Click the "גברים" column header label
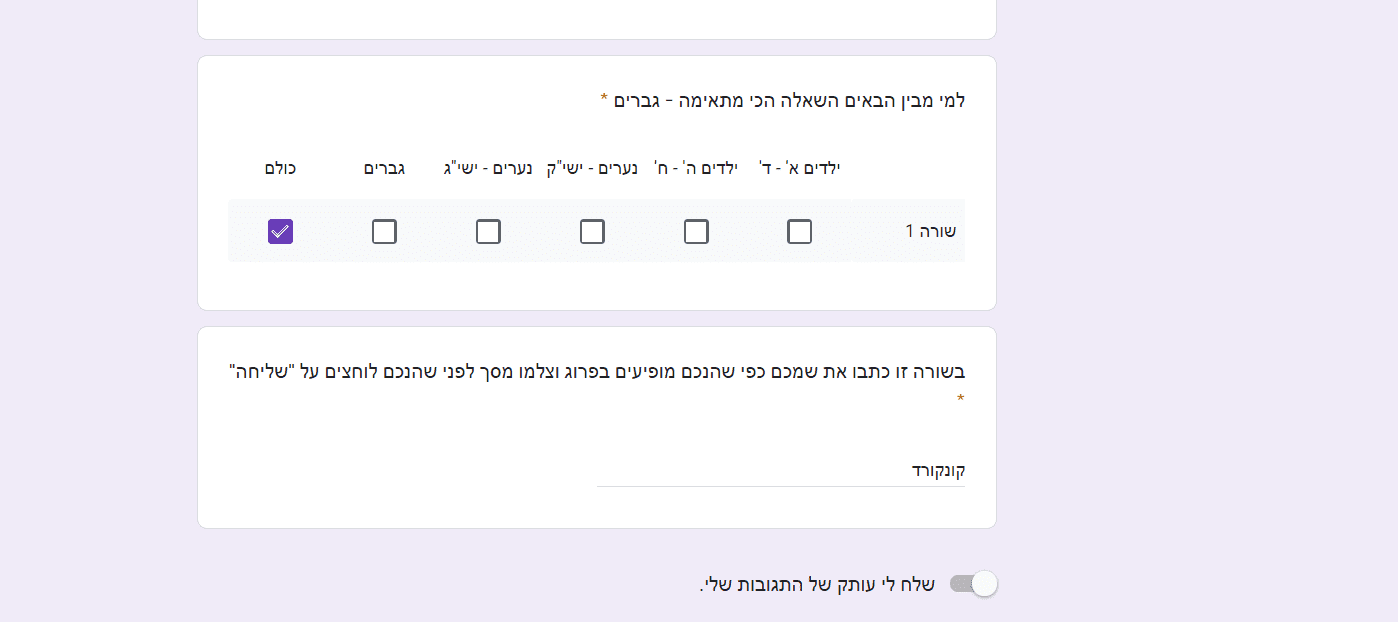This screenshot has width=1398, height=622. 384,168
